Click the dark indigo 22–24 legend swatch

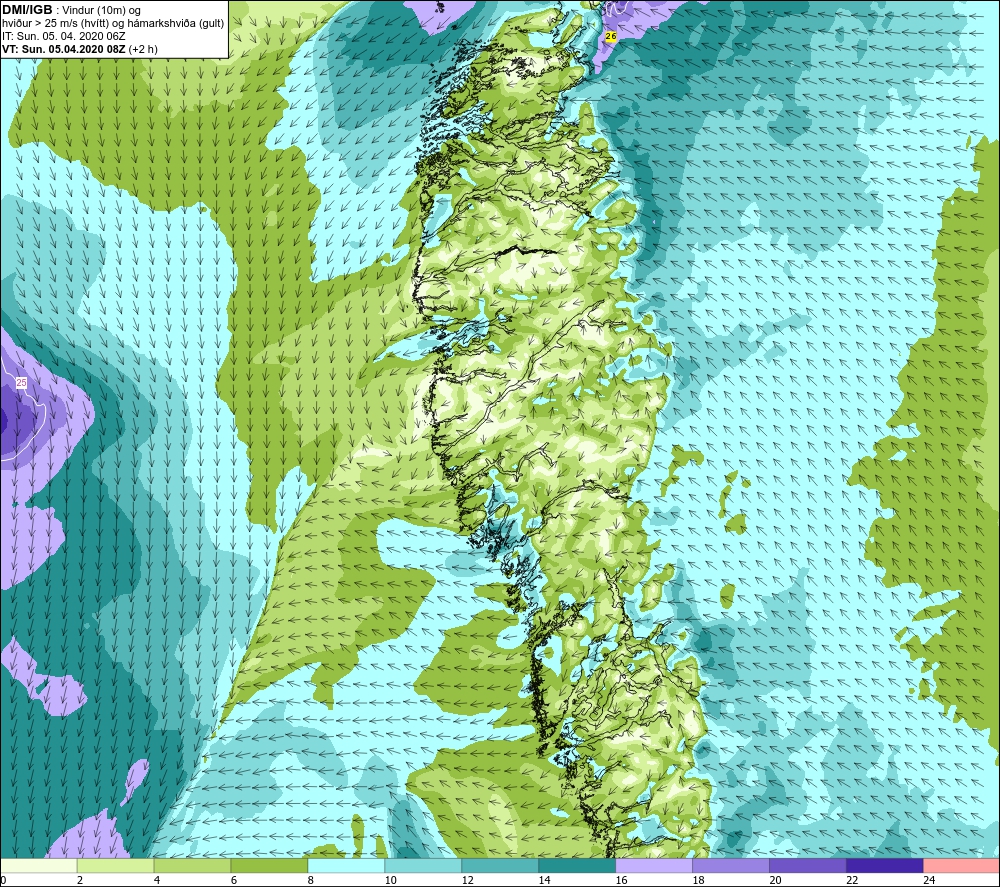coord(885,865)
